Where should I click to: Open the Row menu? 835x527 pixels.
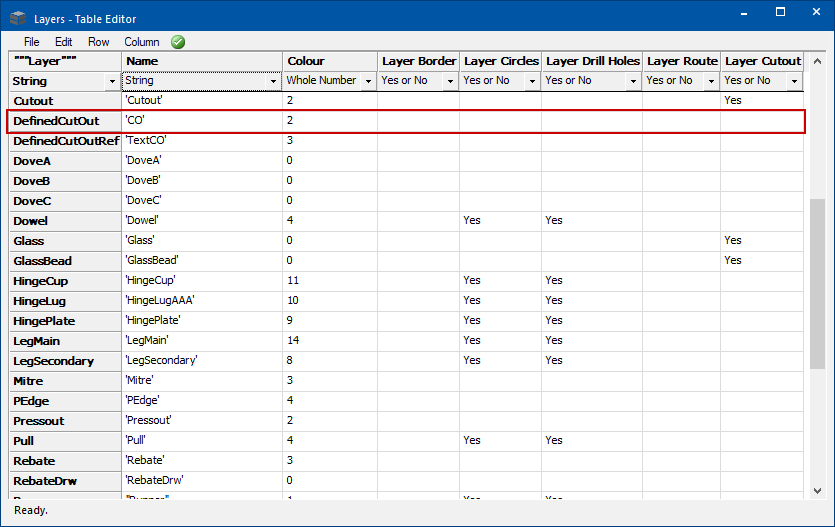(99, 42)
